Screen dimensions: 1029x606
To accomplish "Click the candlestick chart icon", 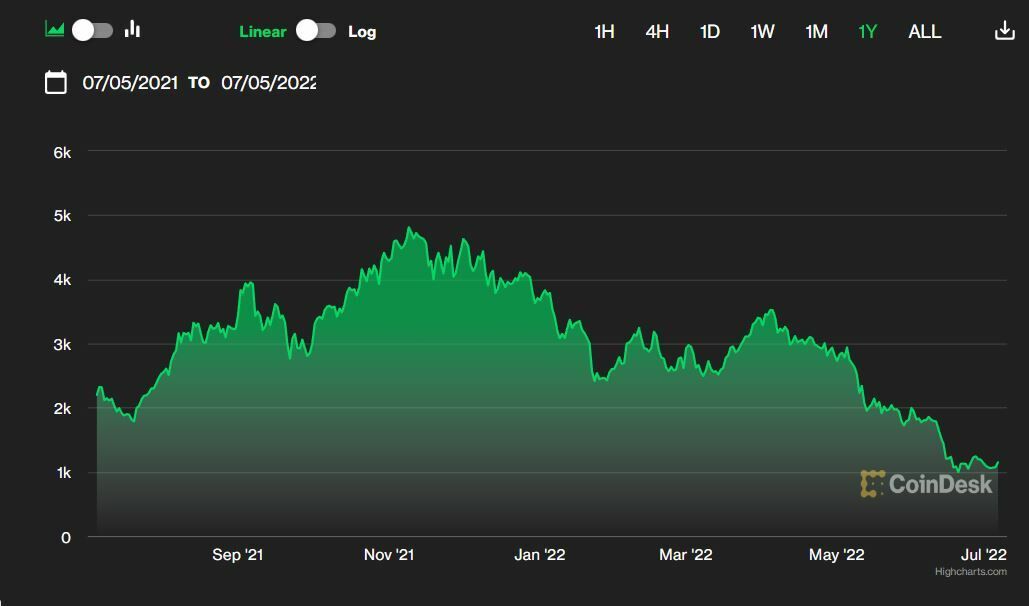I will click(132, 30).
